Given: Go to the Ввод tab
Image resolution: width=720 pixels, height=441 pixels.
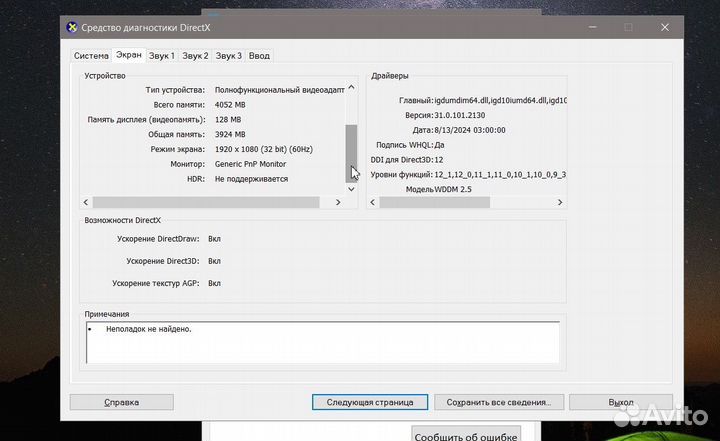Looking at the screenshot, I should pyautogui.click(x=259, y=56).
